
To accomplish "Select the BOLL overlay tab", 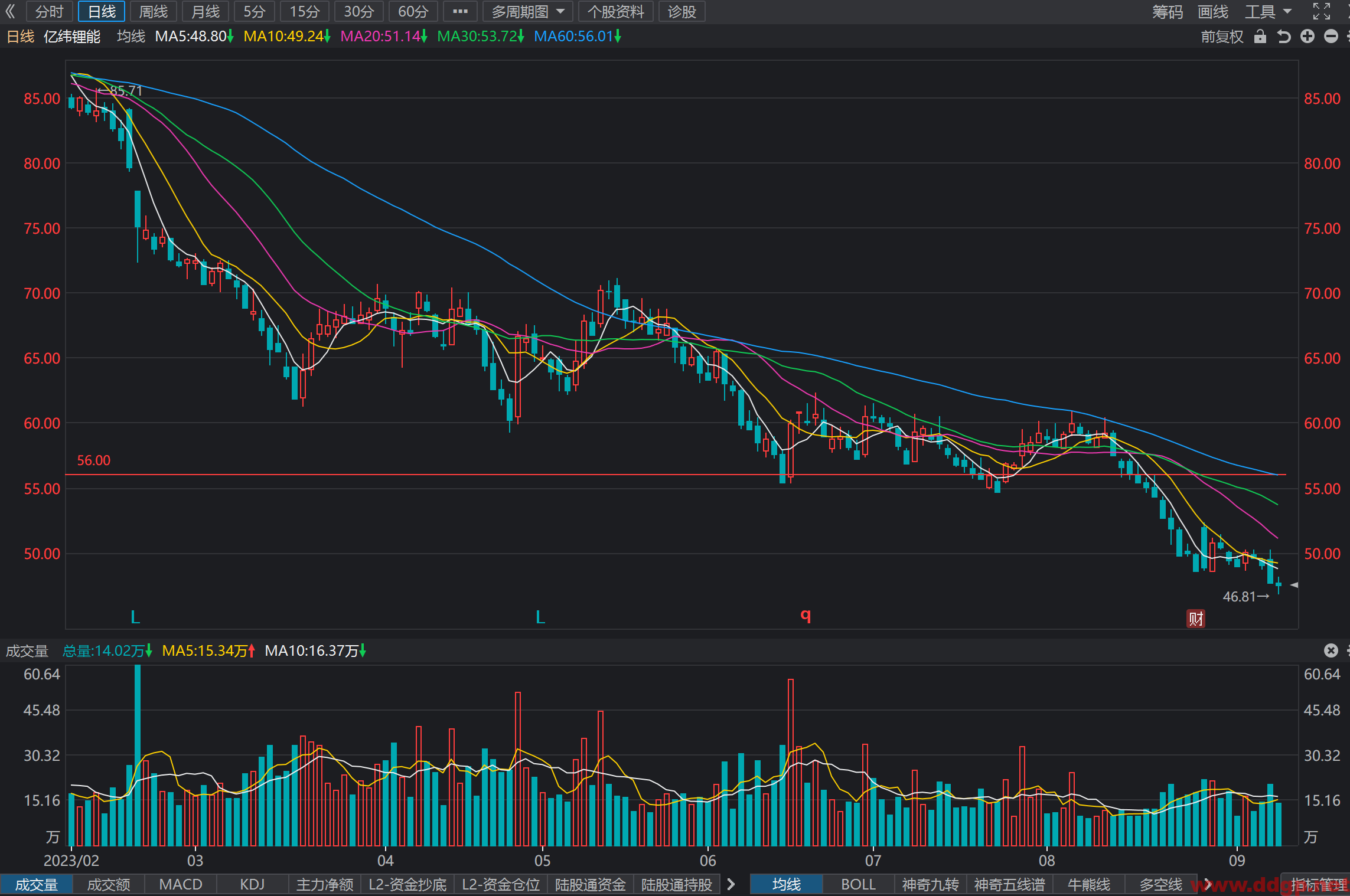I will point(858,884).
